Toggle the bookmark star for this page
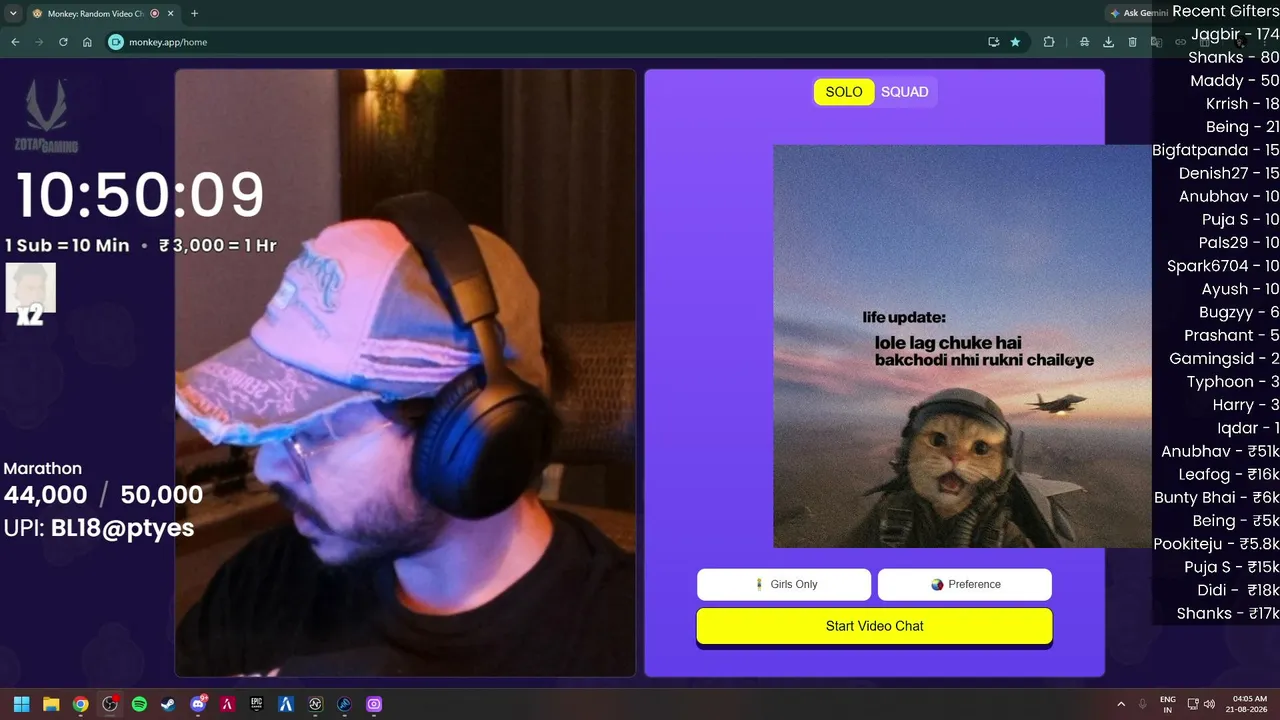Screen dimensions: 1280x720 click(x=1016, y=42)
